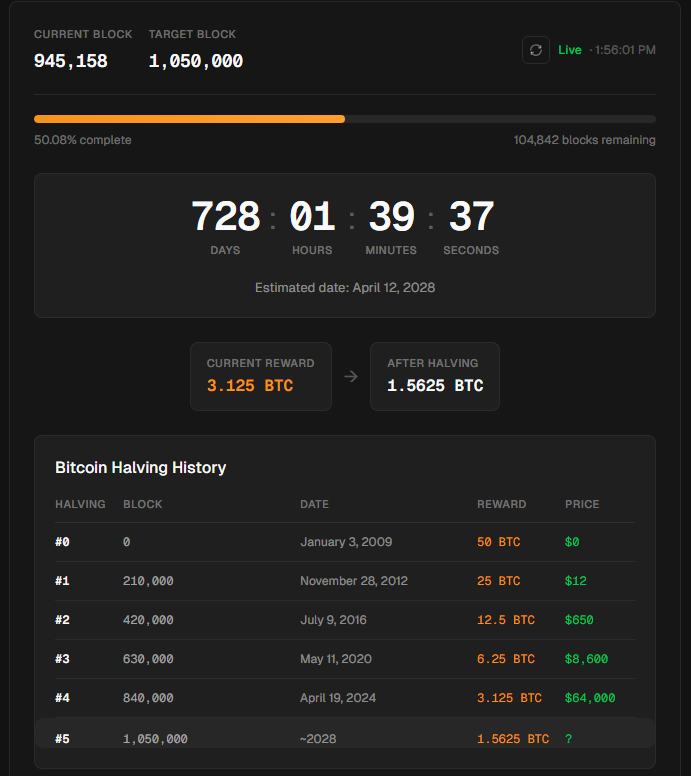Viewport: 691px width, 776px height.
Task: Click the $8,600 price cell
Action: click(586, 659)
